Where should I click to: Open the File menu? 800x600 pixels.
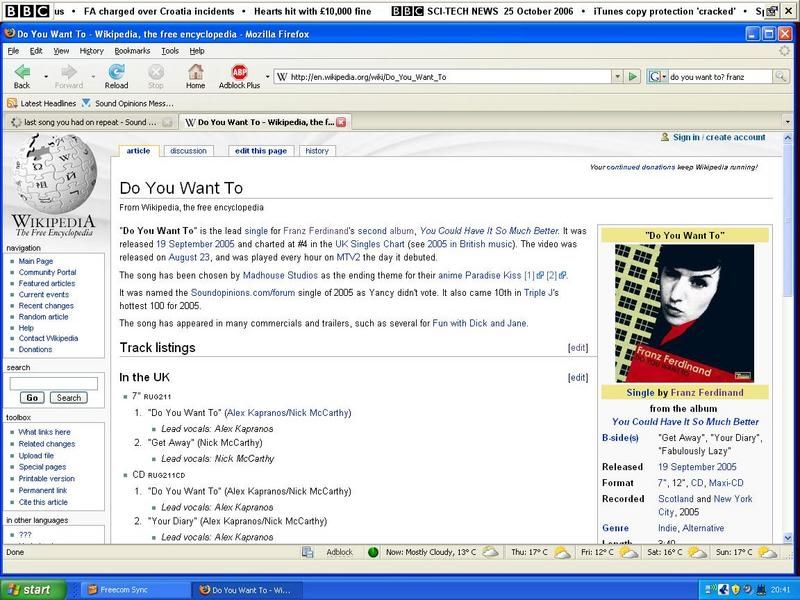[13, 51]
